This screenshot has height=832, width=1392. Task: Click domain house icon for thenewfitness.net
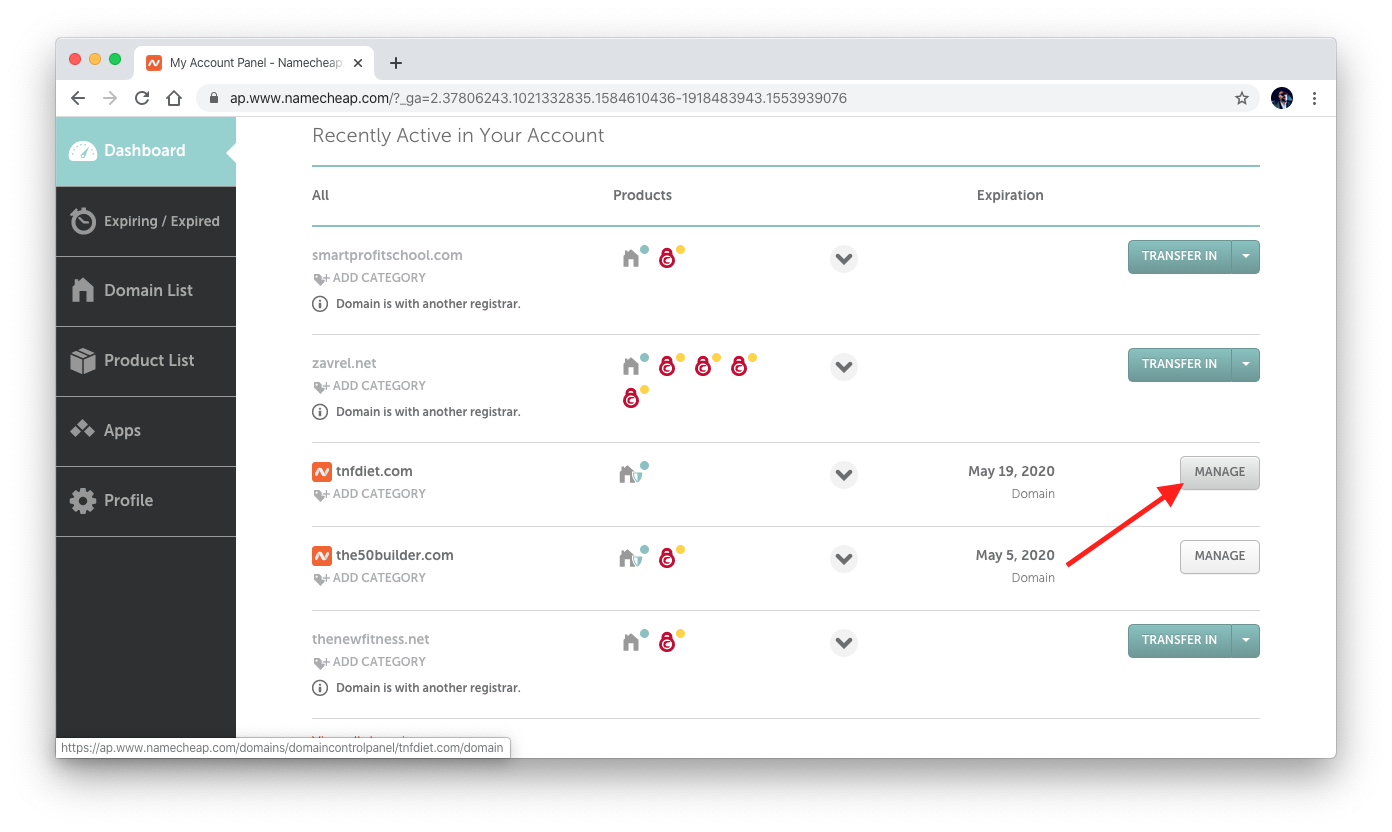point(631,642)
